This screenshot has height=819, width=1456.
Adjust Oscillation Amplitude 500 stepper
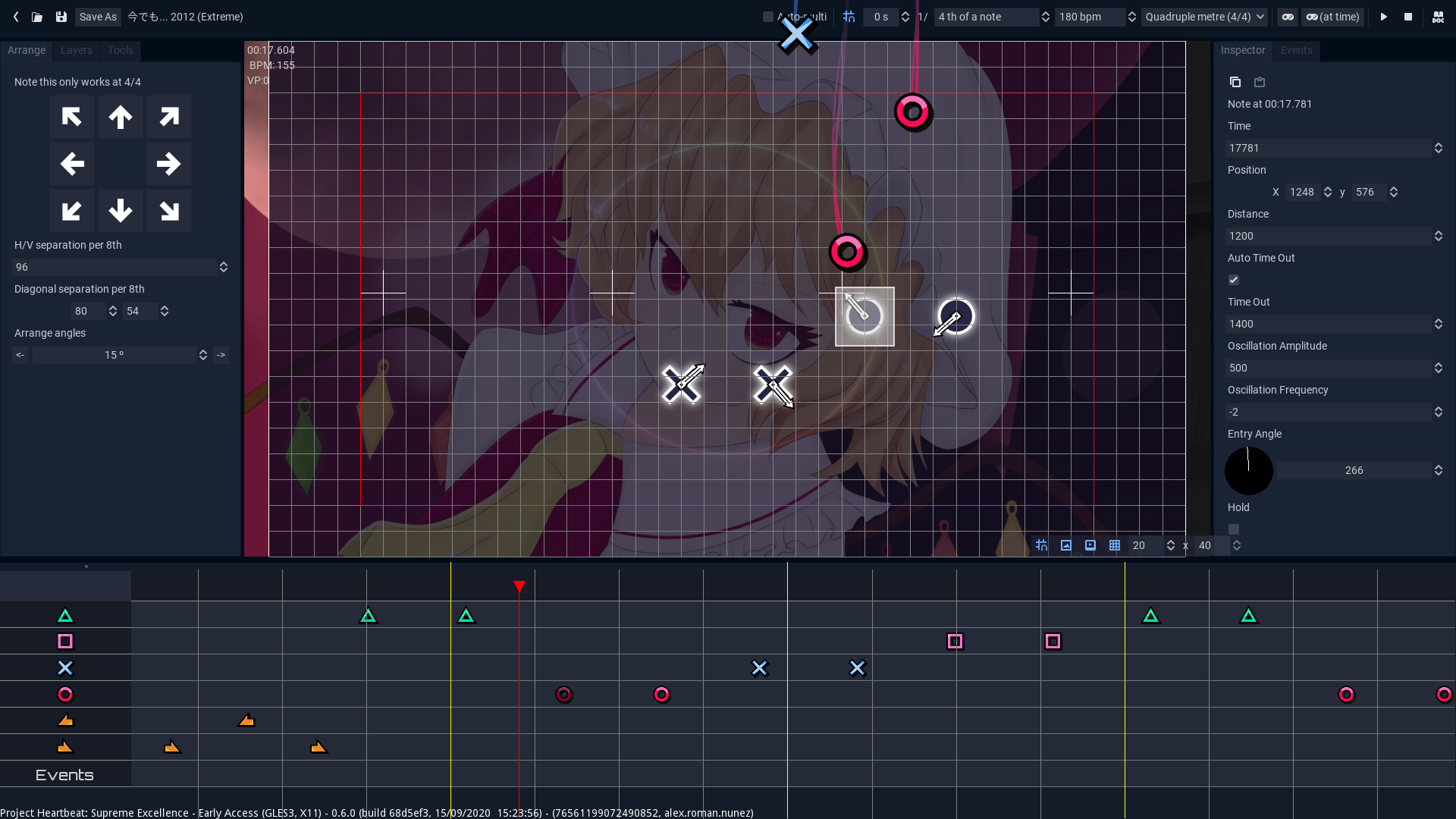(1439, 368)
